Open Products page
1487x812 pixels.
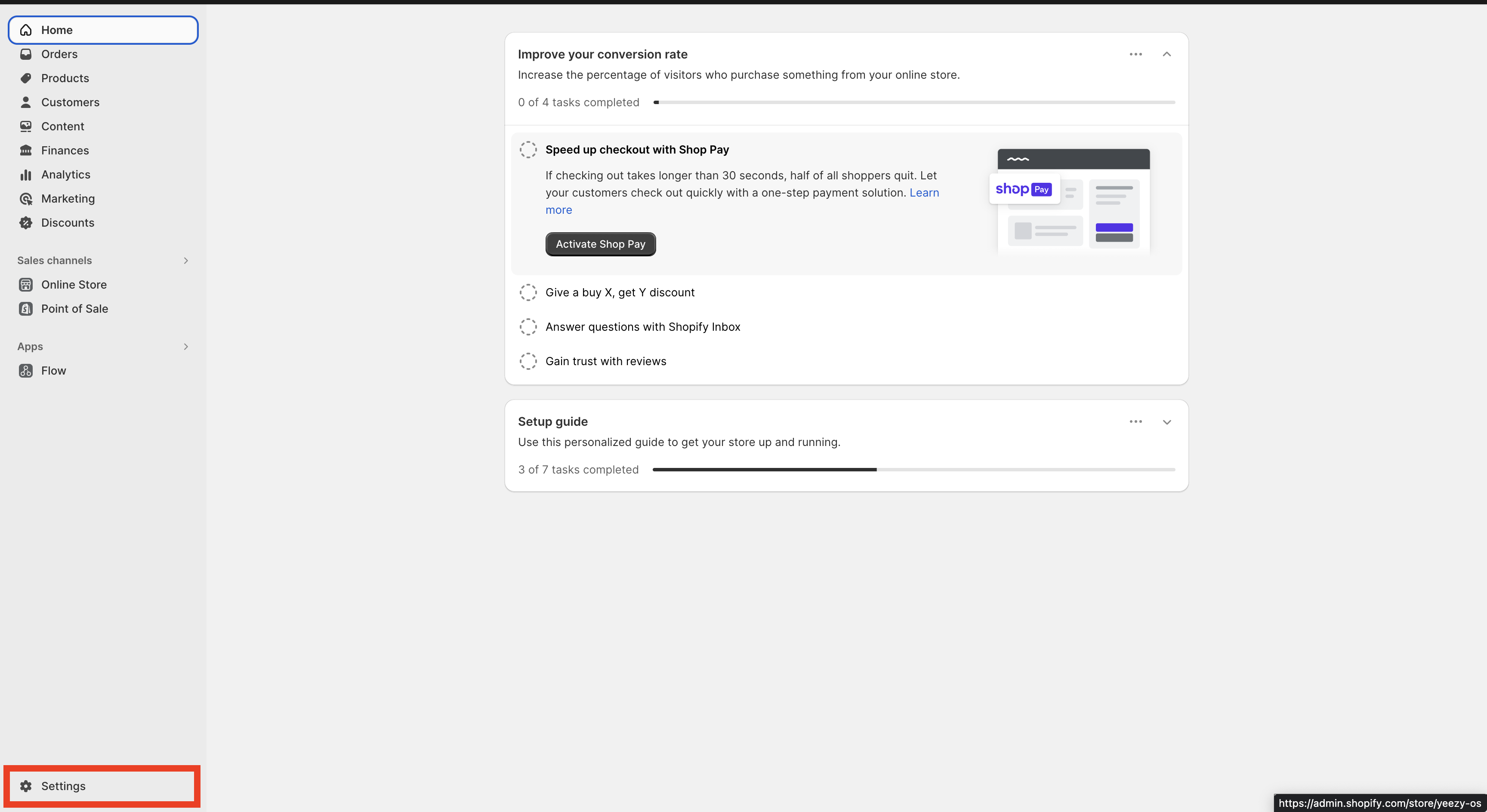pos(103,78)
